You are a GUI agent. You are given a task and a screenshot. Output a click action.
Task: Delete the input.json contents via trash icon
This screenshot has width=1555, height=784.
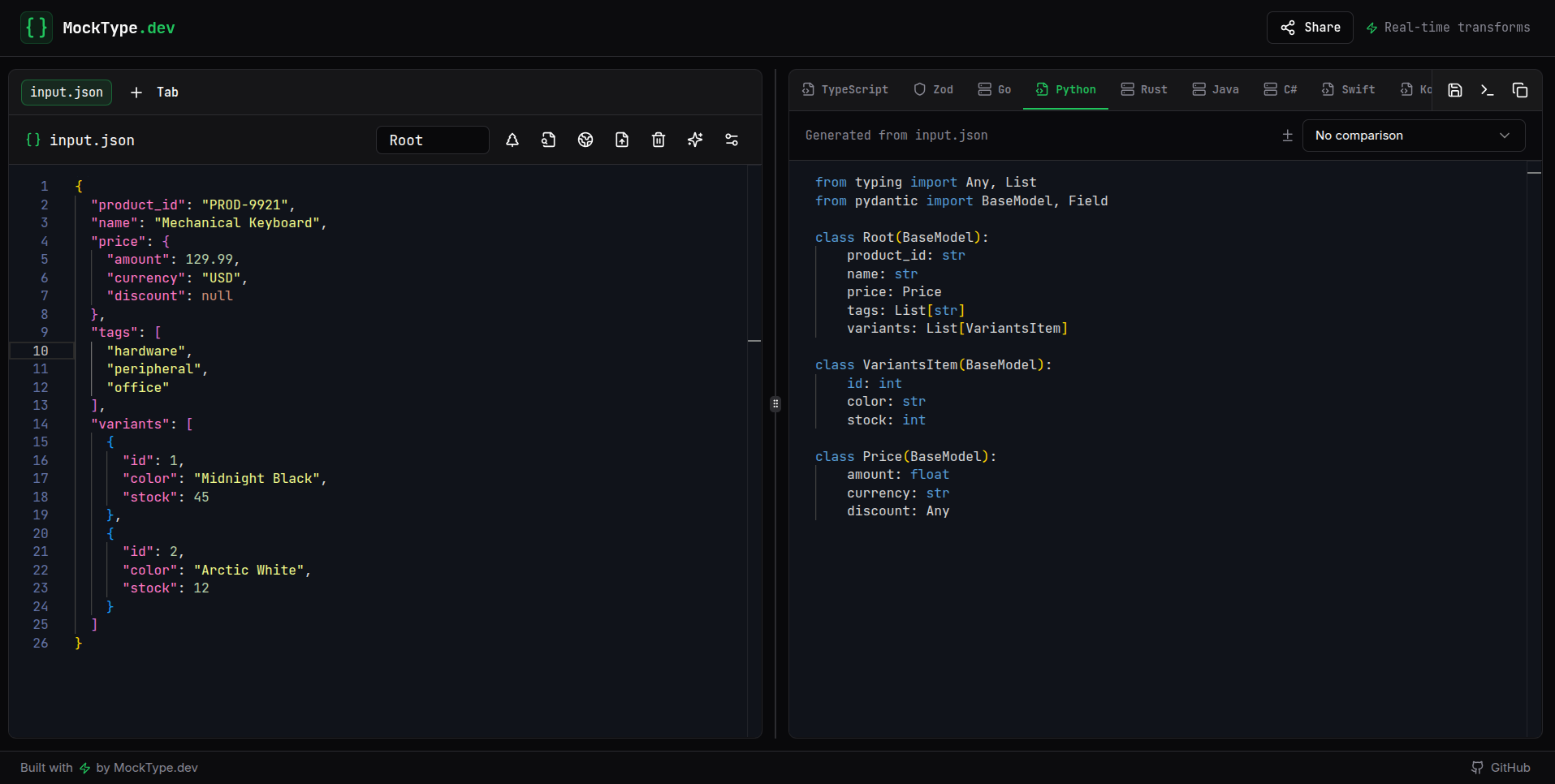659,140
